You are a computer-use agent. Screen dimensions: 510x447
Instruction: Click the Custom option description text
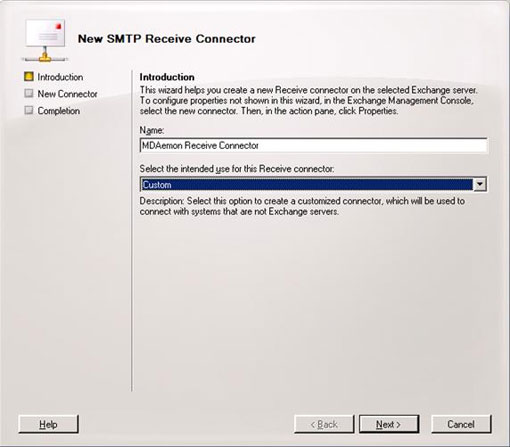(x=302, y=206)
